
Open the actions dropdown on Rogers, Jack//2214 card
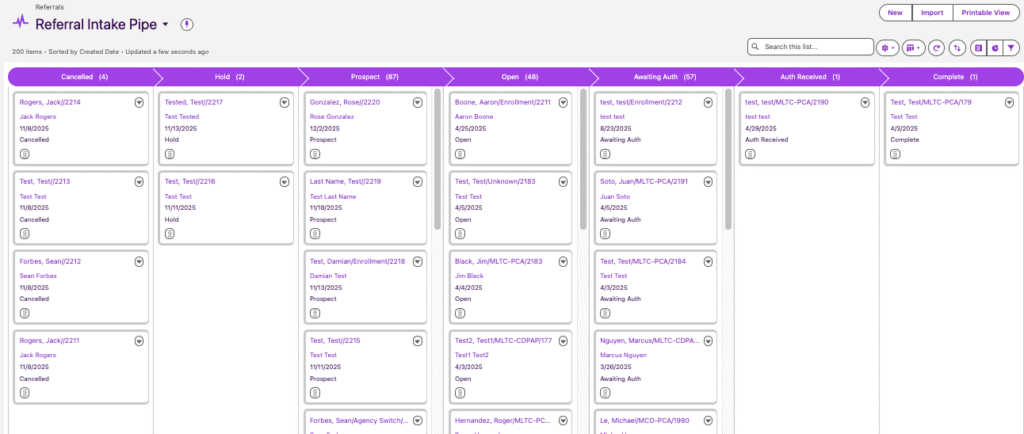[139, 102]
